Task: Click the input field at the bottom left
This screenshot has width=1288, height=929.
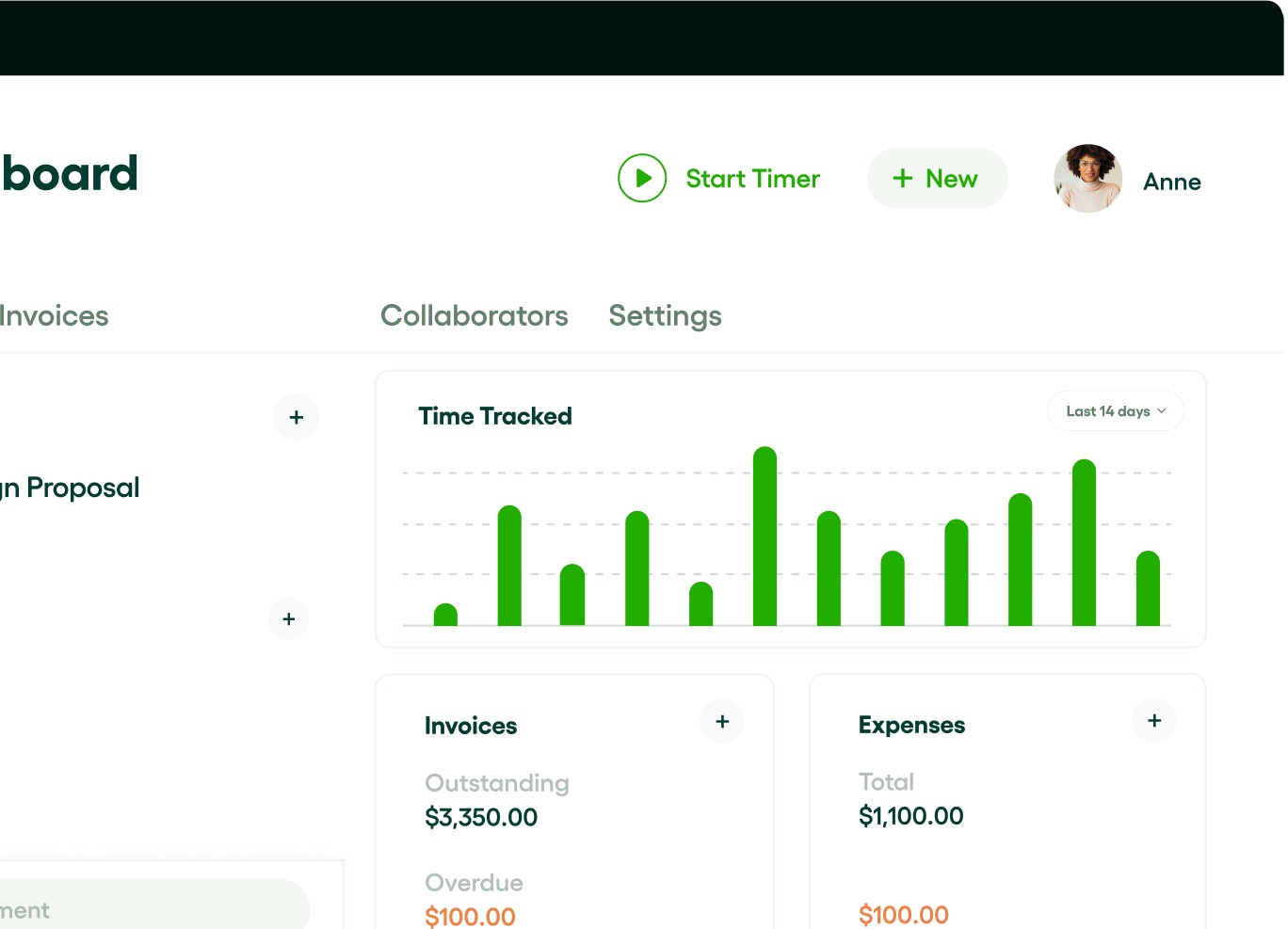Action: [151, 905]
